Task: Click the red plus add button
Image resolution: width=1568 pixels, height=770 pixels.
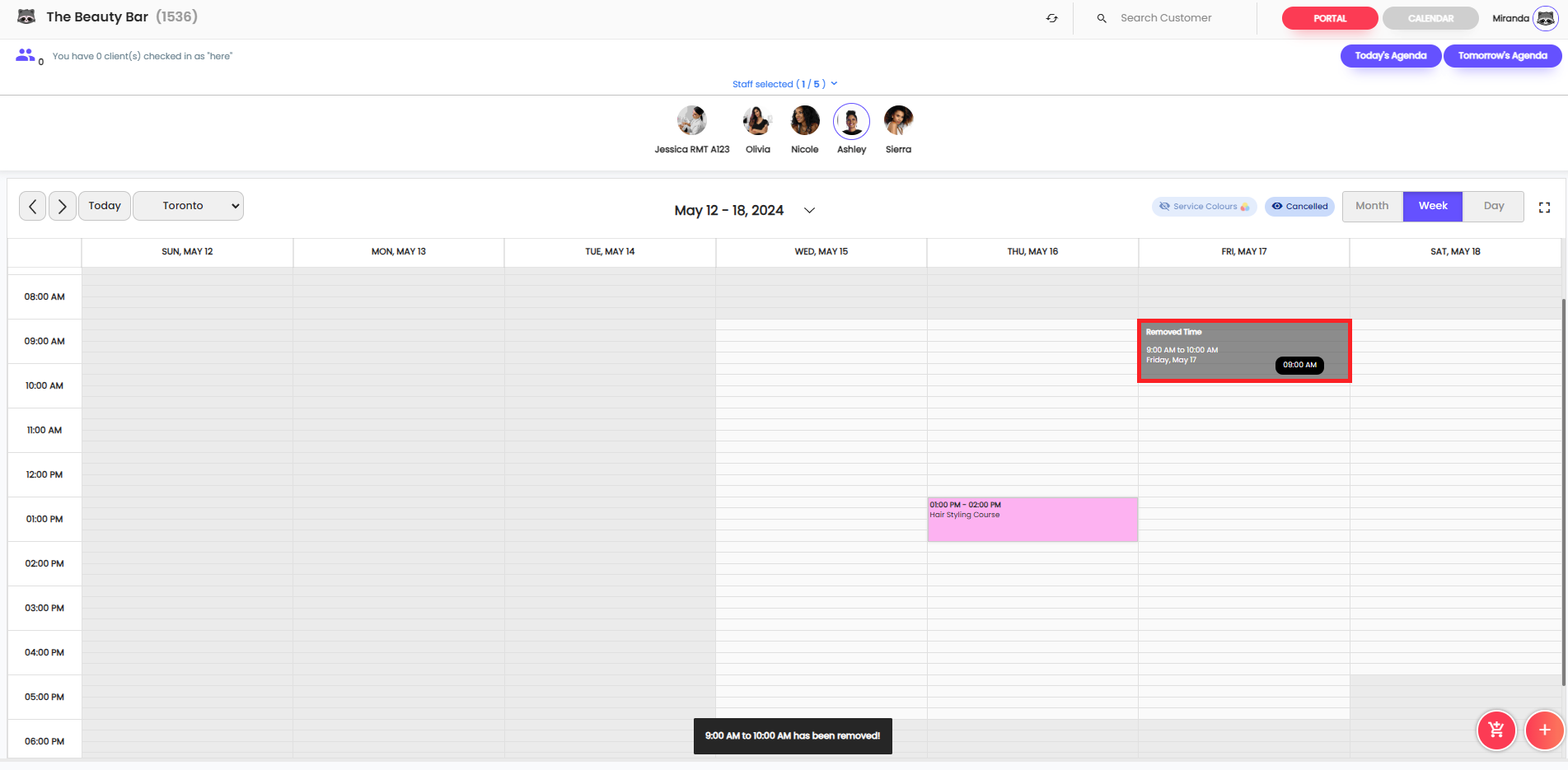Action: pos(1544,730)
